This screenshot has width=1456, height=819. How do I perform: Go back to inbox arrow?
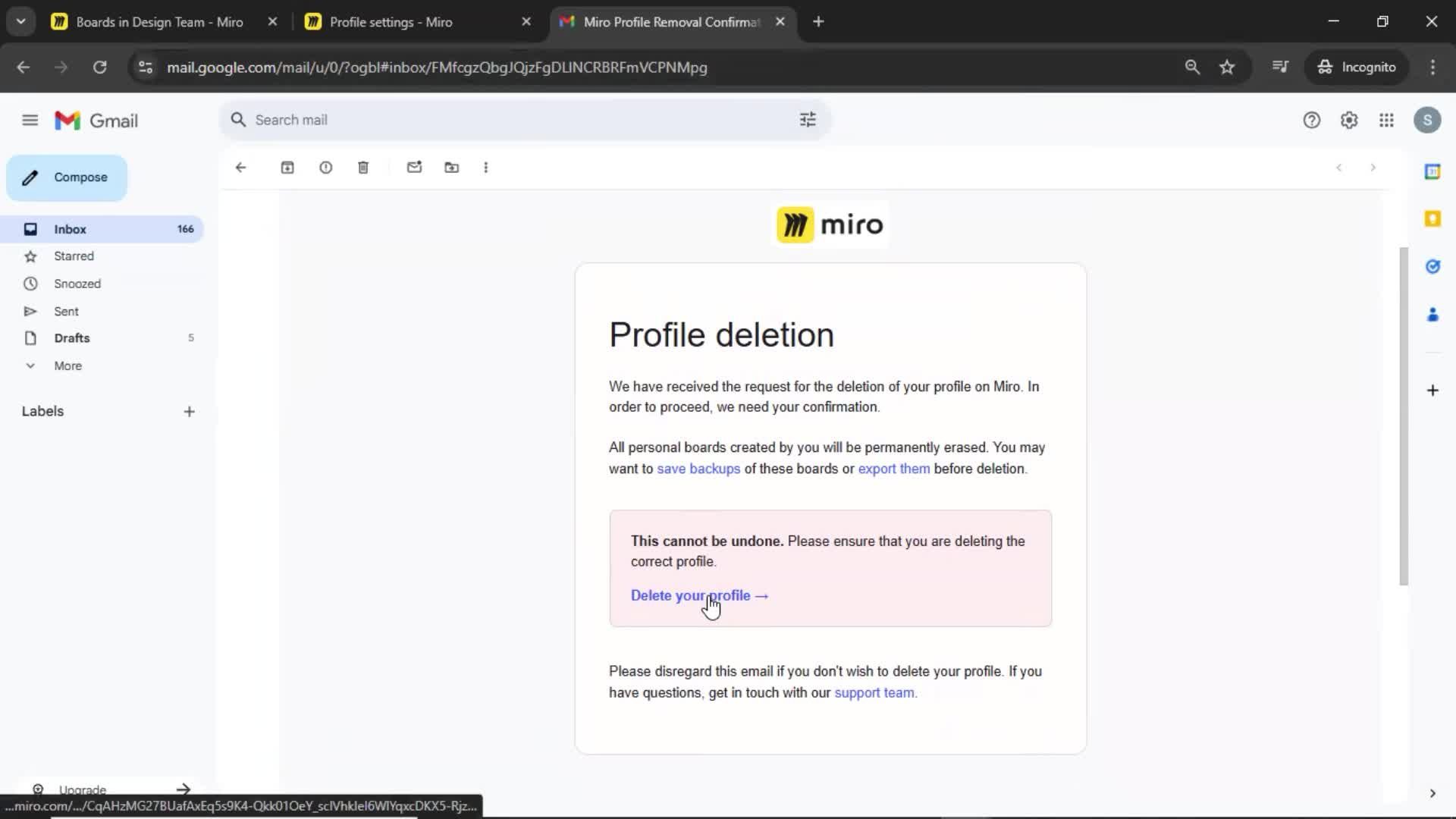coord(240,168)
